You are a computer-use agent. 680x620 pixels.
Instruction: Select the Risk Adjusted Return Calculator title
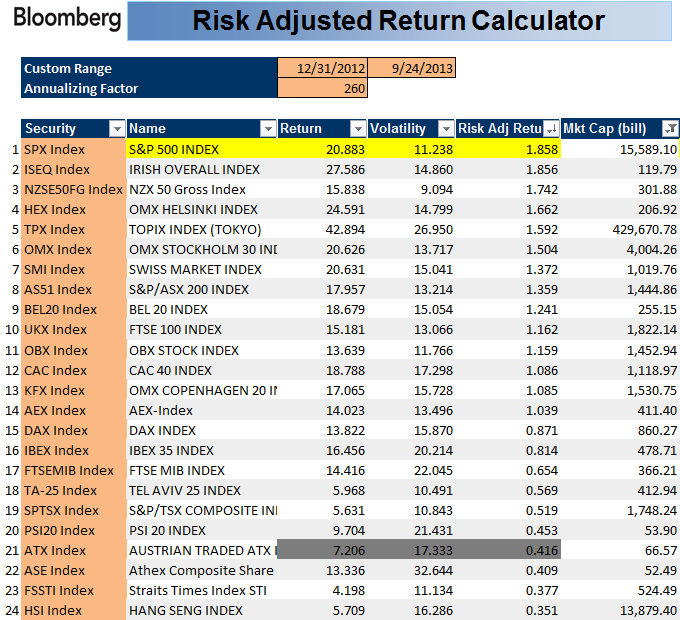click(x=397, y=21)
